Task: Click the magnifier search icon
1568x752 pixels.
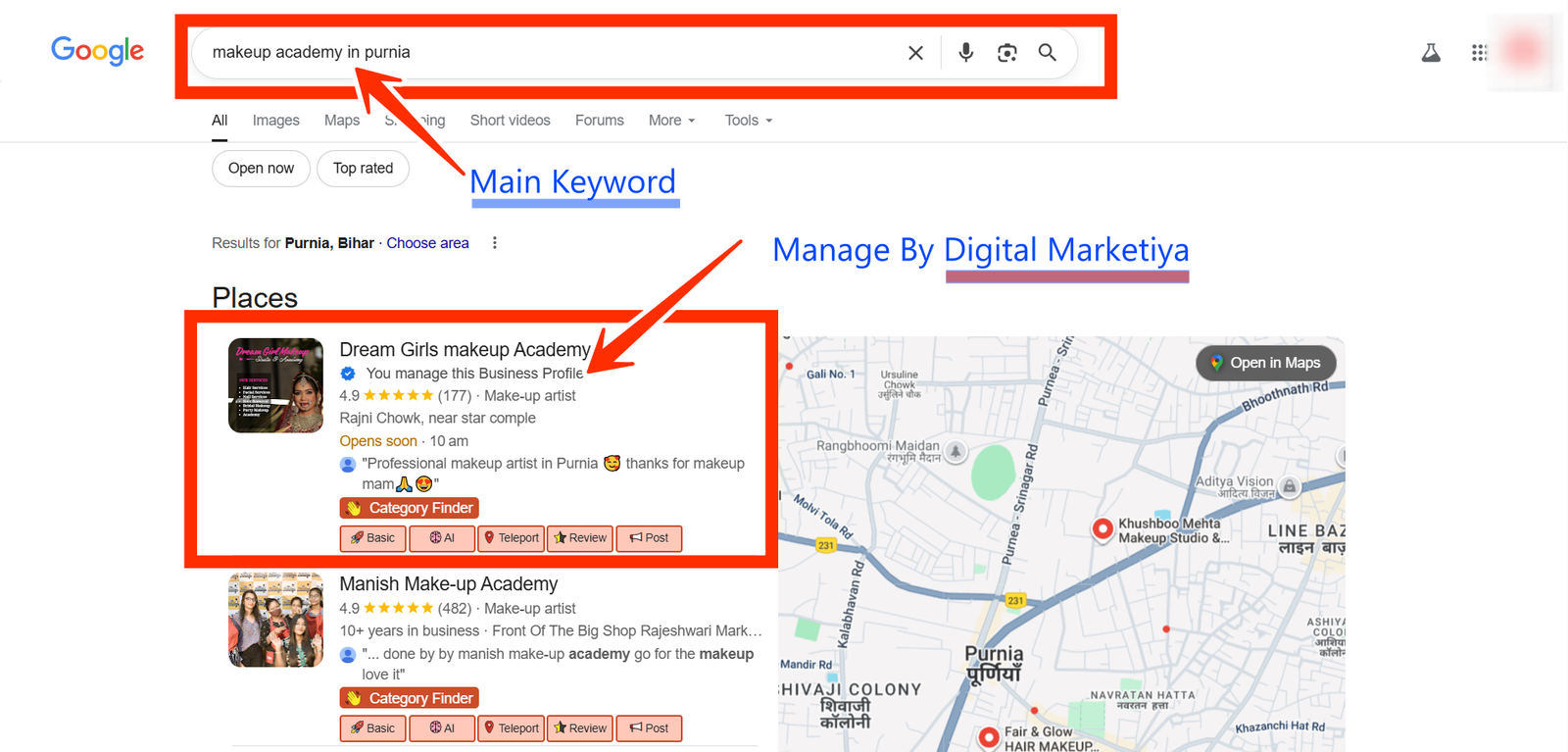Action: 1048,53
